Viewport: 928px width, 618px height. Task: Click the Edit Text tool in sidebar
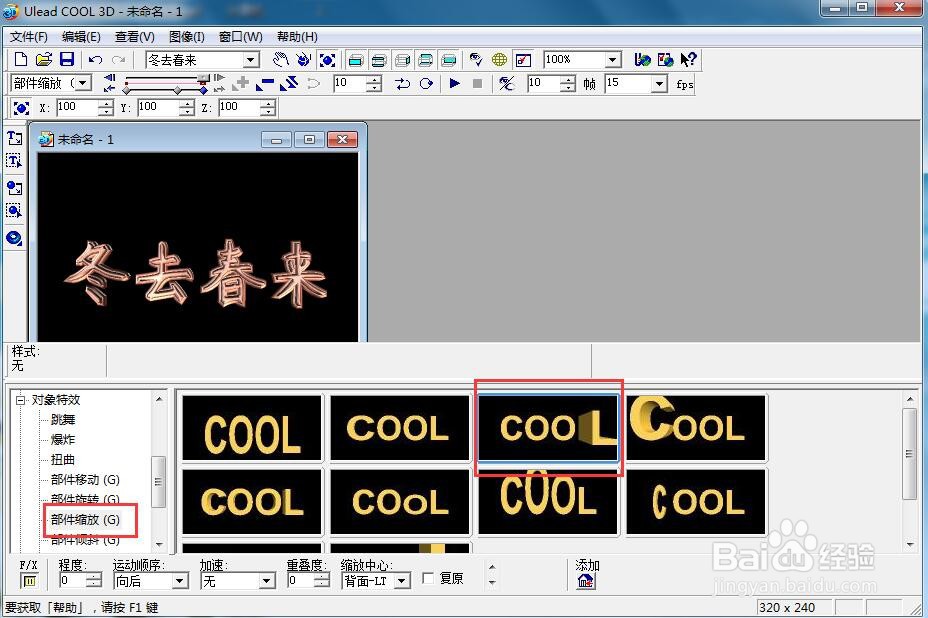(14, 161)
